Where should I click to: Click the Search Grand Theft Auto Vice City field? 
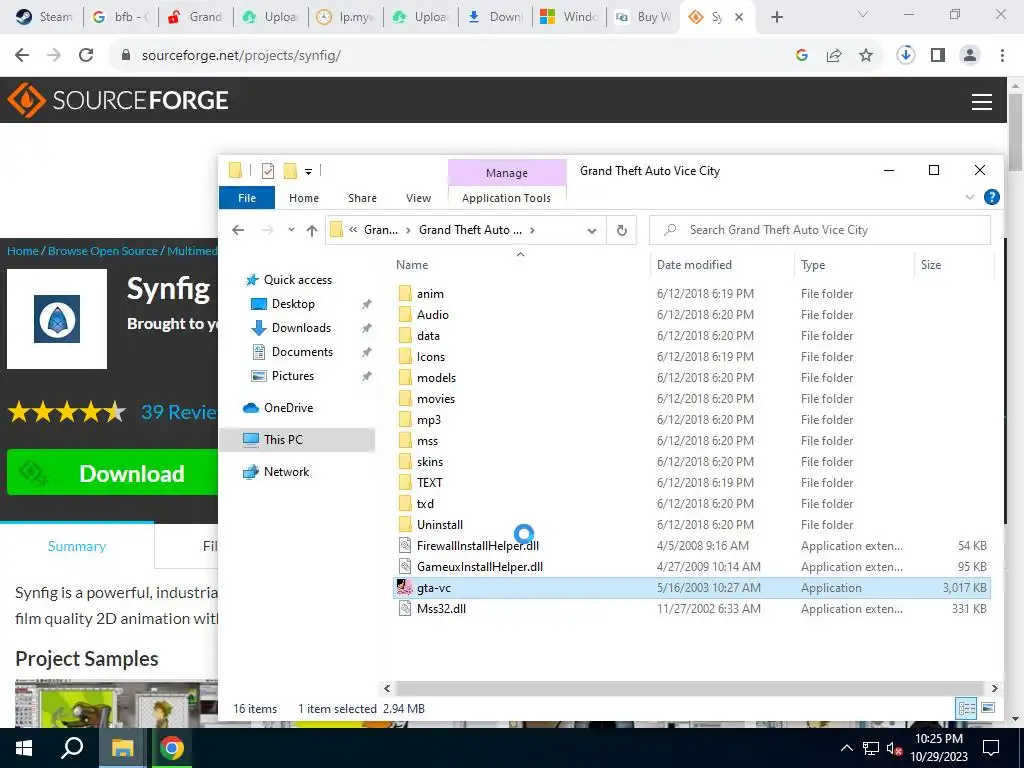[x=820, y=230]
